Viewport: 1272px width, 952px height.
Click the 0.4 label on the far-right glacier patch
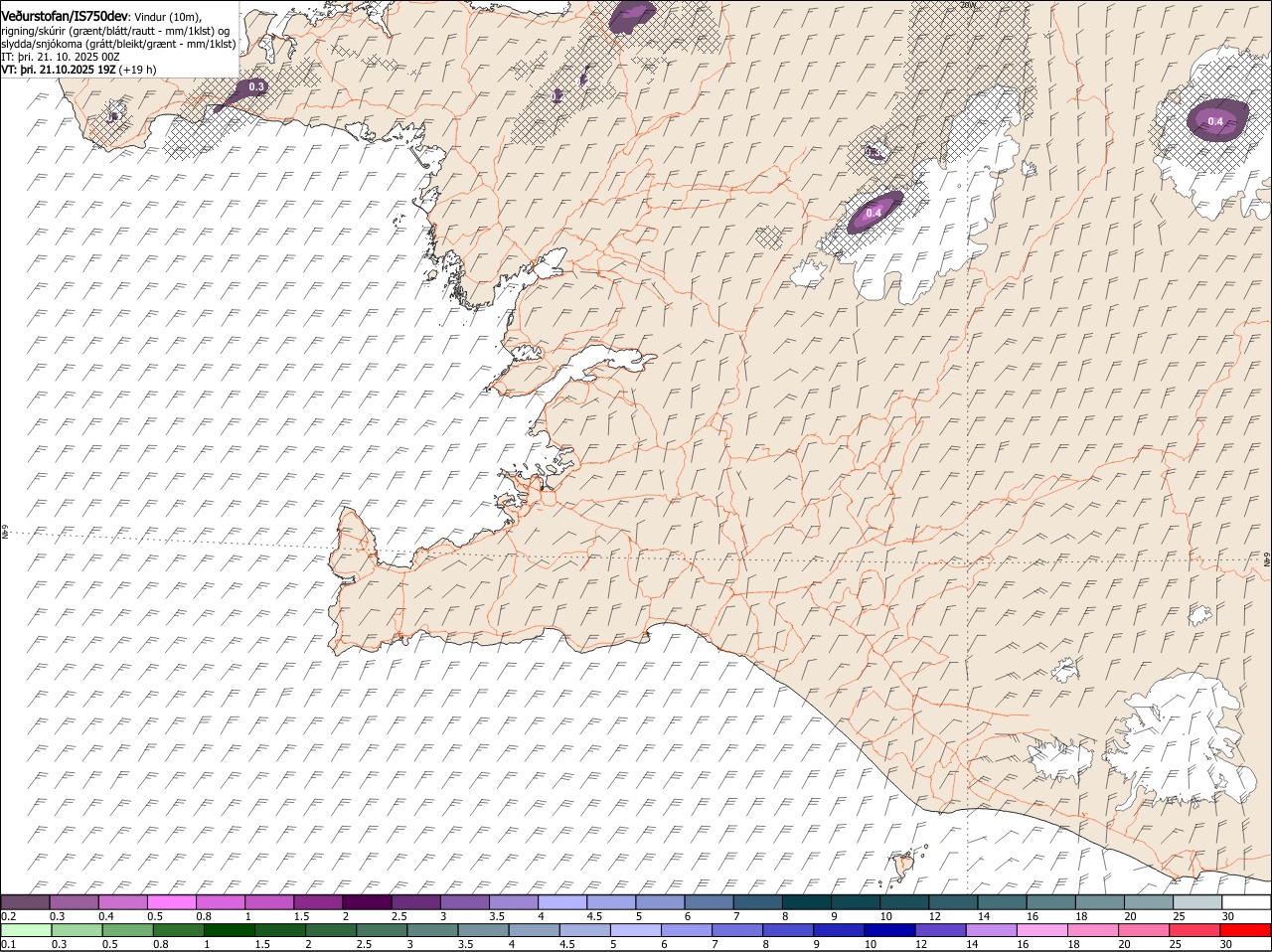click(x=1215, y=121)
